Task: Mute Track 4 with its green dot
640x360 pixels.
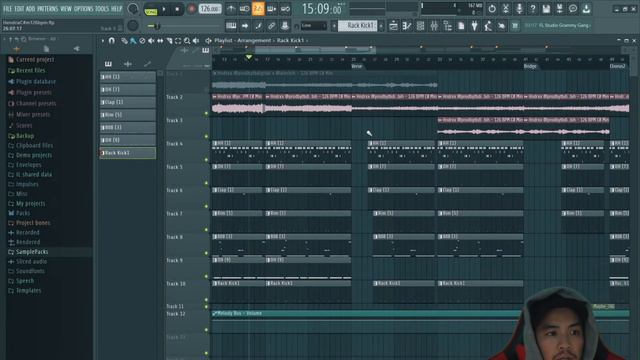Action: [206, 160]
